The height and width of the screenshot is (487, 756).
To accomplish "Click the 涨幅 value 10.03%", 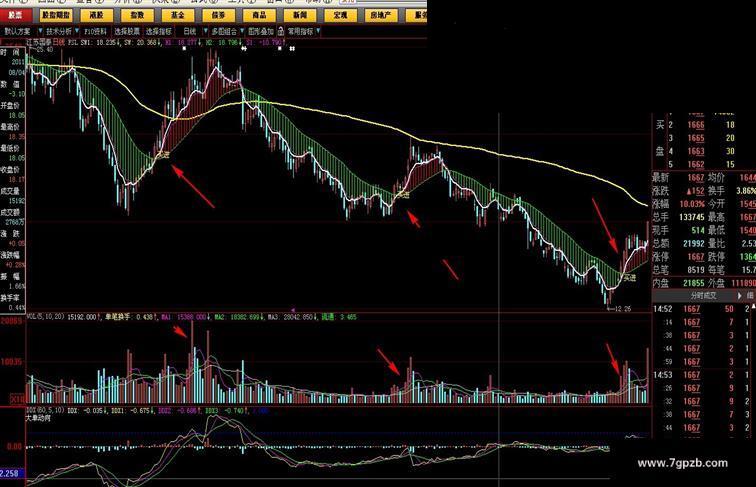I will click(x=692, y=204).
